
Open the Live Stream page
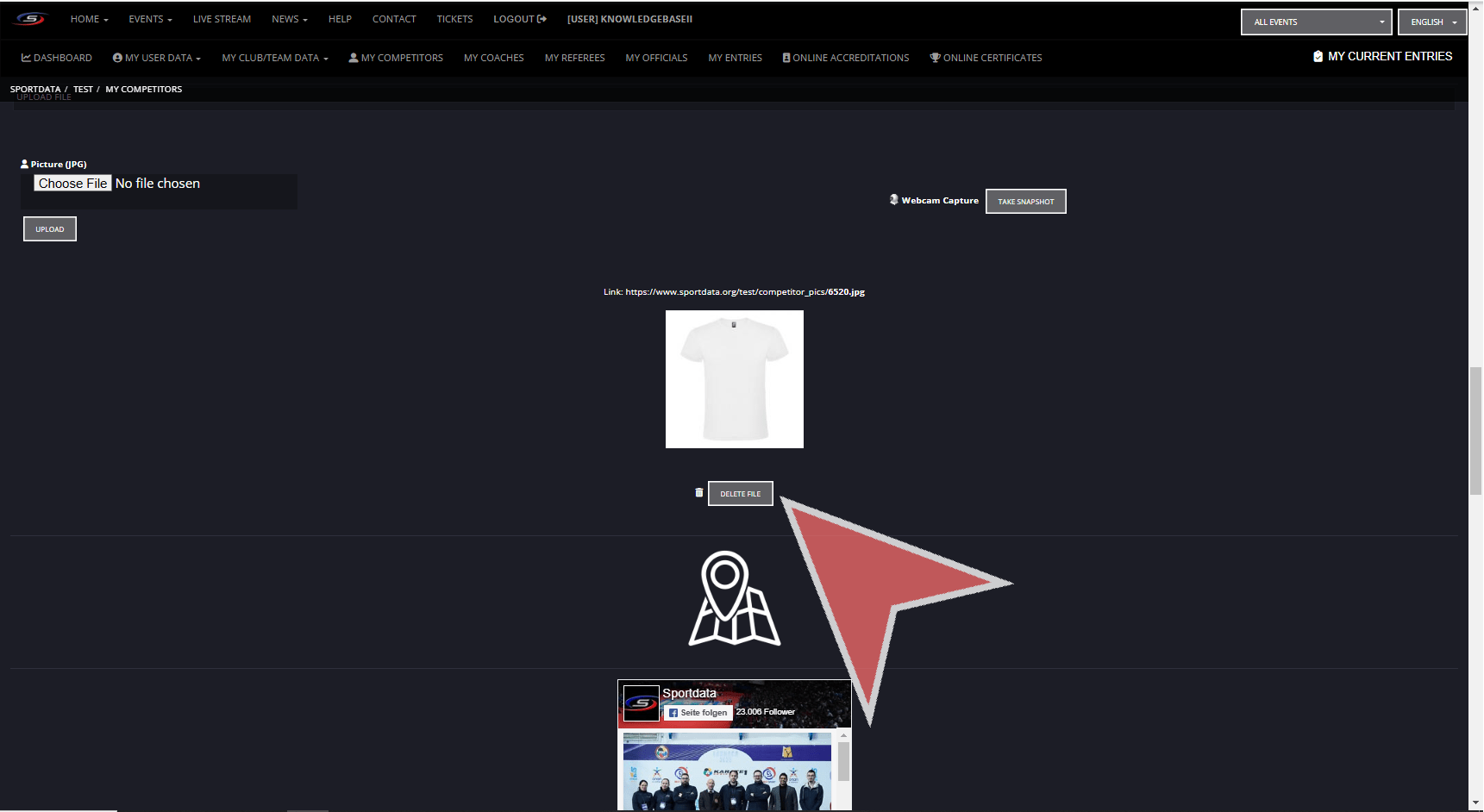pos(222,19)
